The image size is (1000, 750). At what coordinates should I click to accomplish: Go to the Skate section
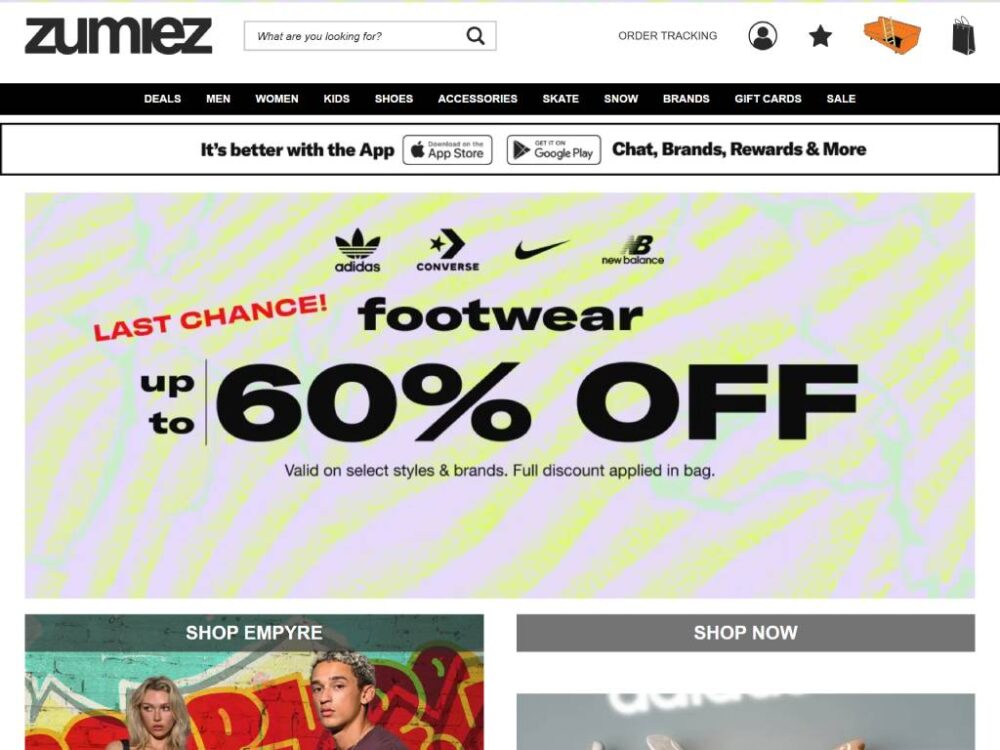click(561, 99)
